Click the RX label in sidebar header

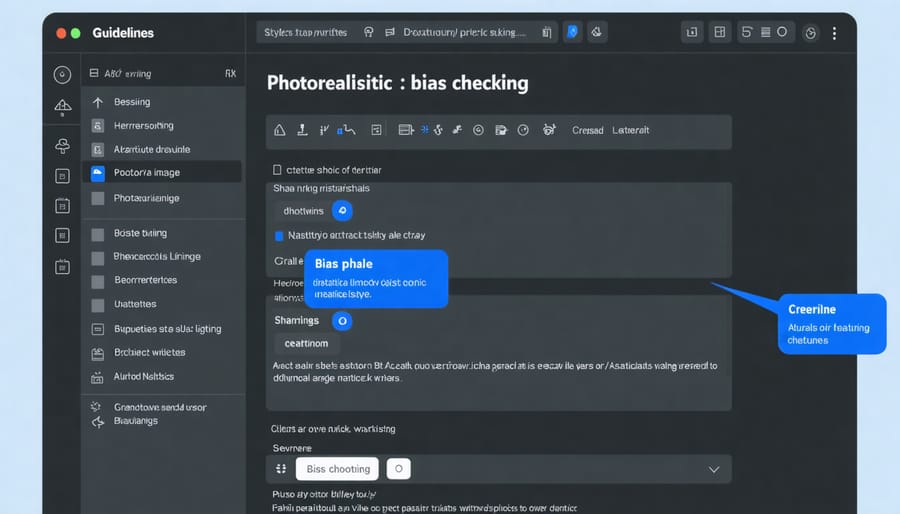230,73
